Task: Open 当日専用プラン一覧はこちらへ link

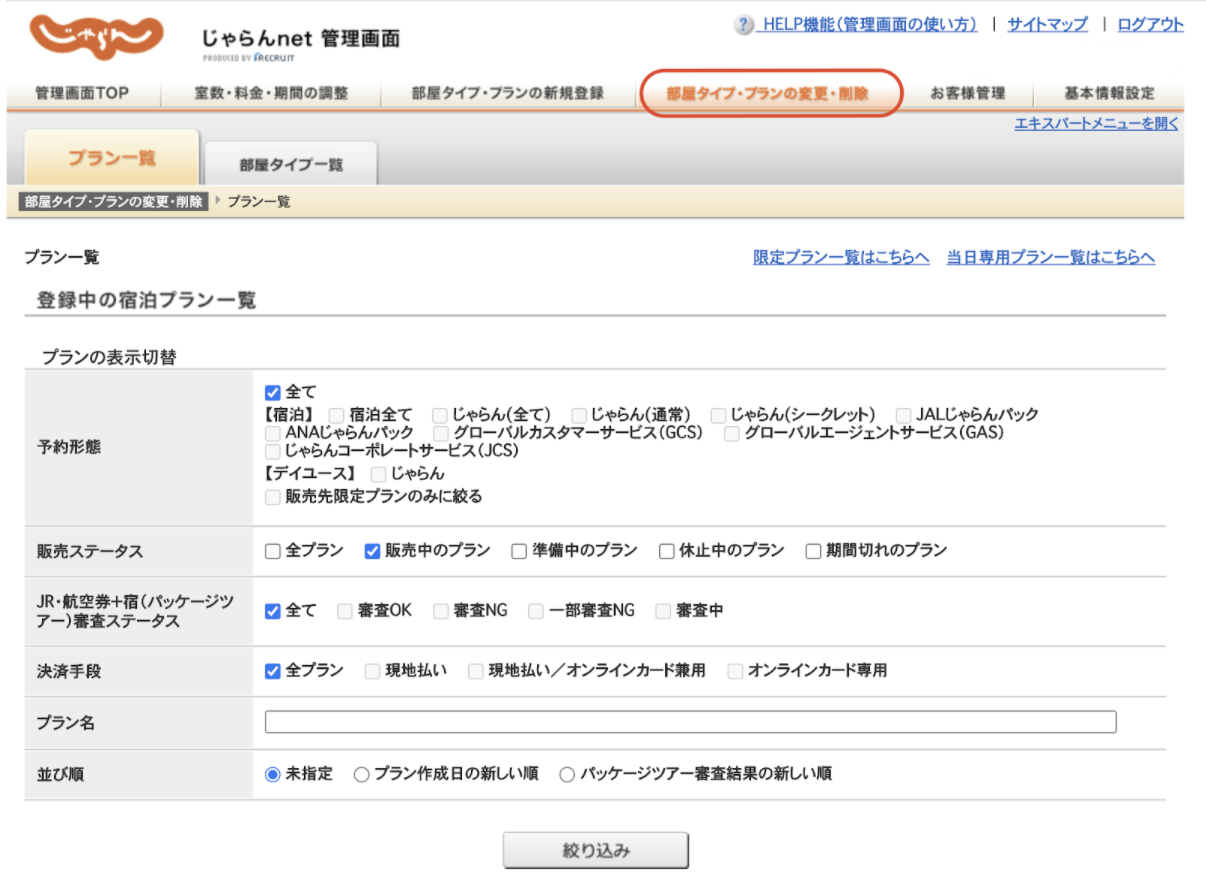Action: [x=1051, y=258]
